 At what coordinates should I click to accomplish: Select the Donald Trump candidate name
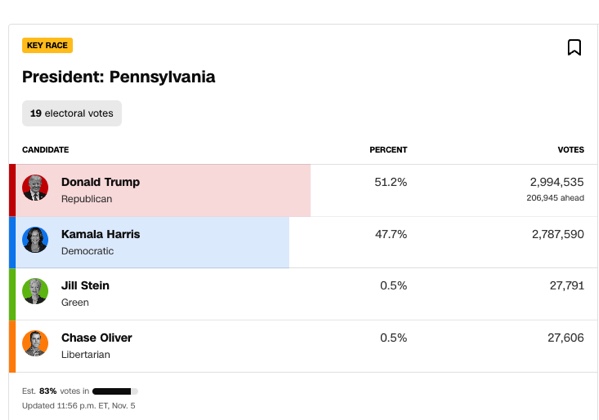click(x=100, y=182)
